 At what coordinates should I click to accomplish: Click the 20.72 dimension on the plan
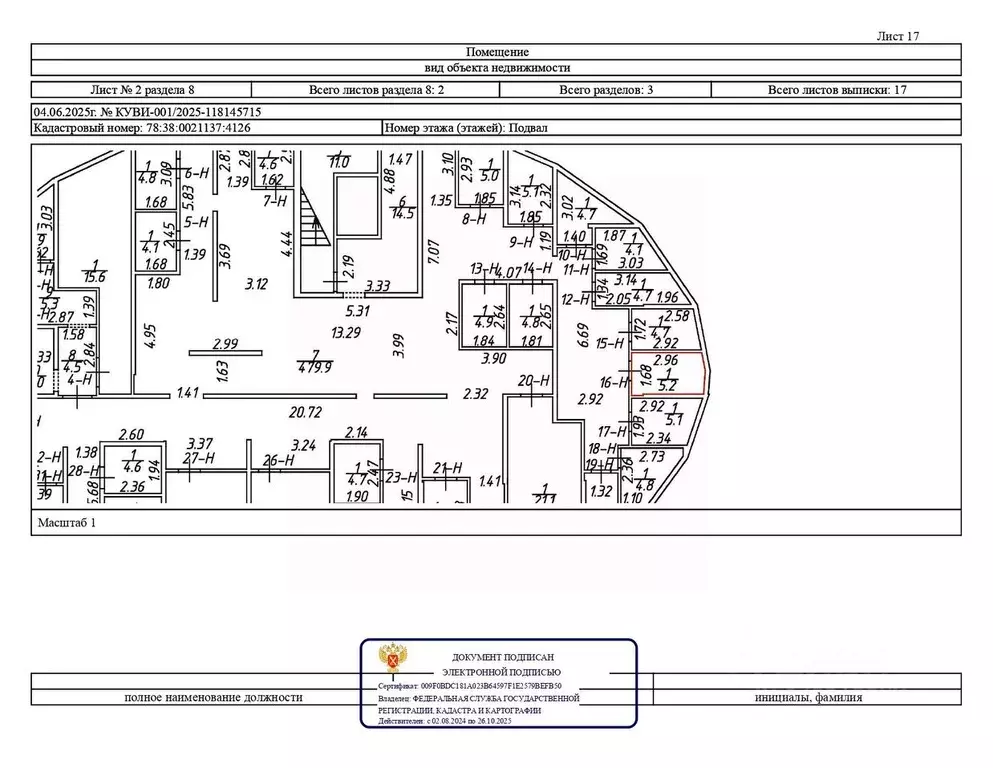pos(305,412)
